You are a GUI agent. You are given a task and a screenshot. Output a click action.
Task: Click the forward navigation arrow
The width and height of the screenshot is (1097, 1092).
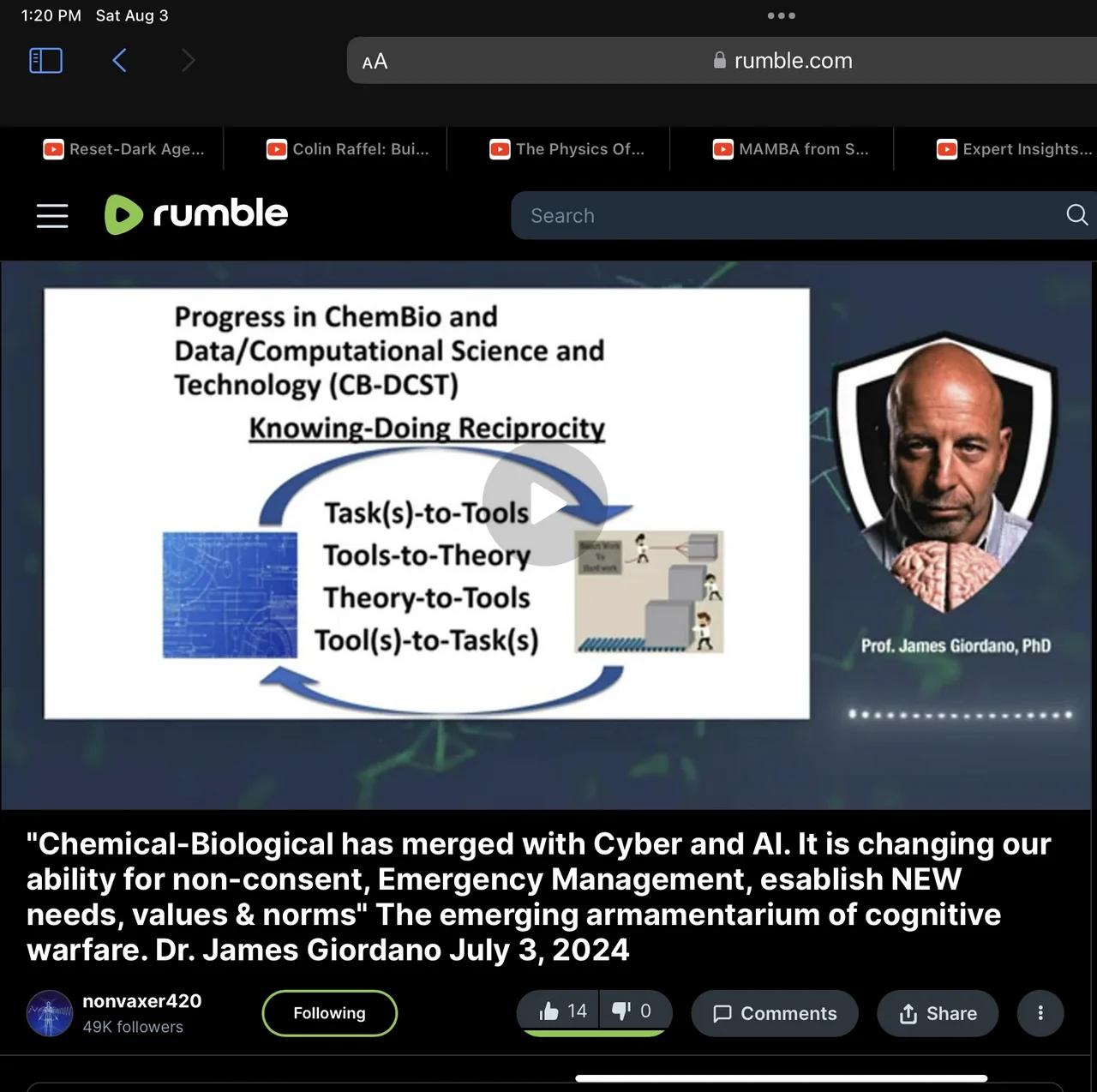(x=189, y=61)
